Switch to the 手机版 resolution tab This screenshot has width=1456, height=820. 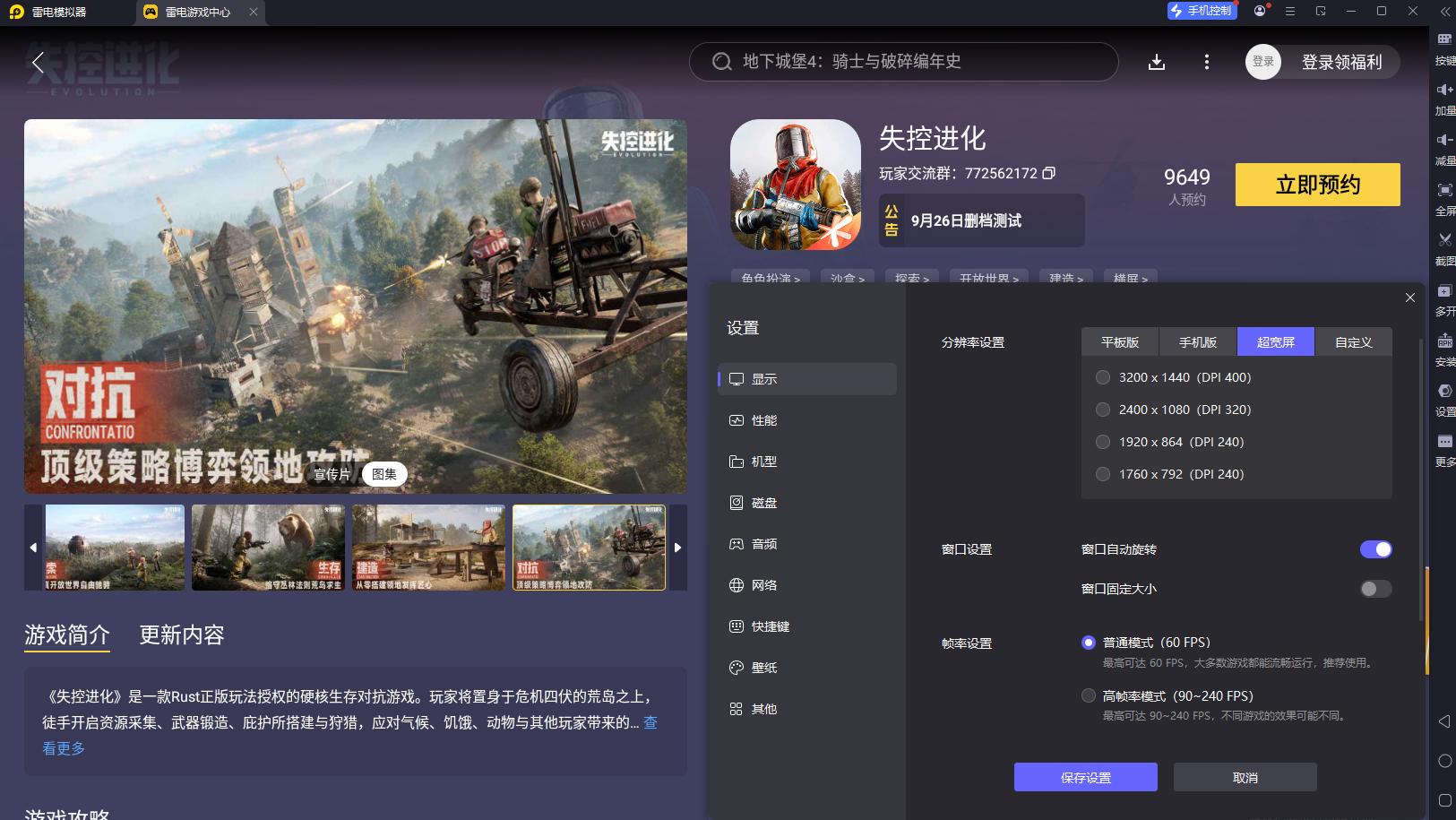coord(1198,342)
